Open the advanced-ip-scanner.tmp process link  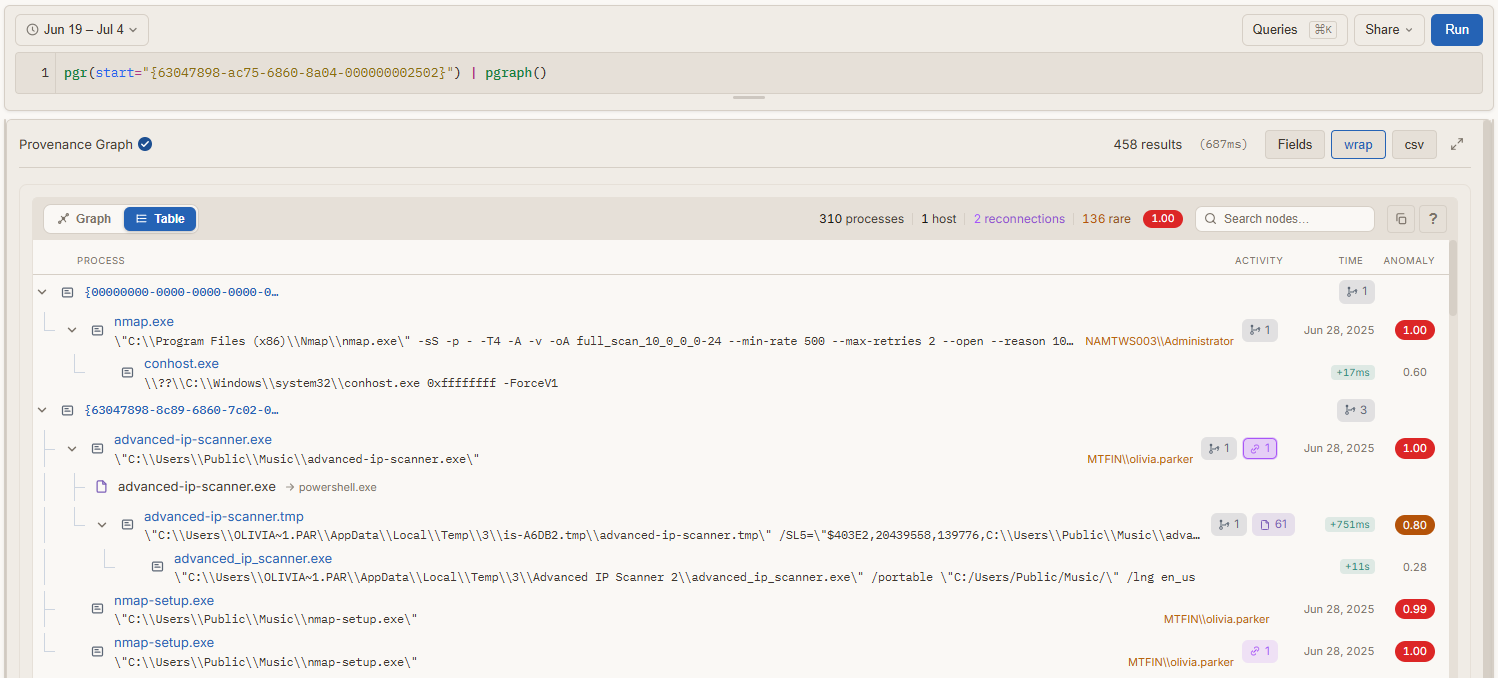coord(224,517)
